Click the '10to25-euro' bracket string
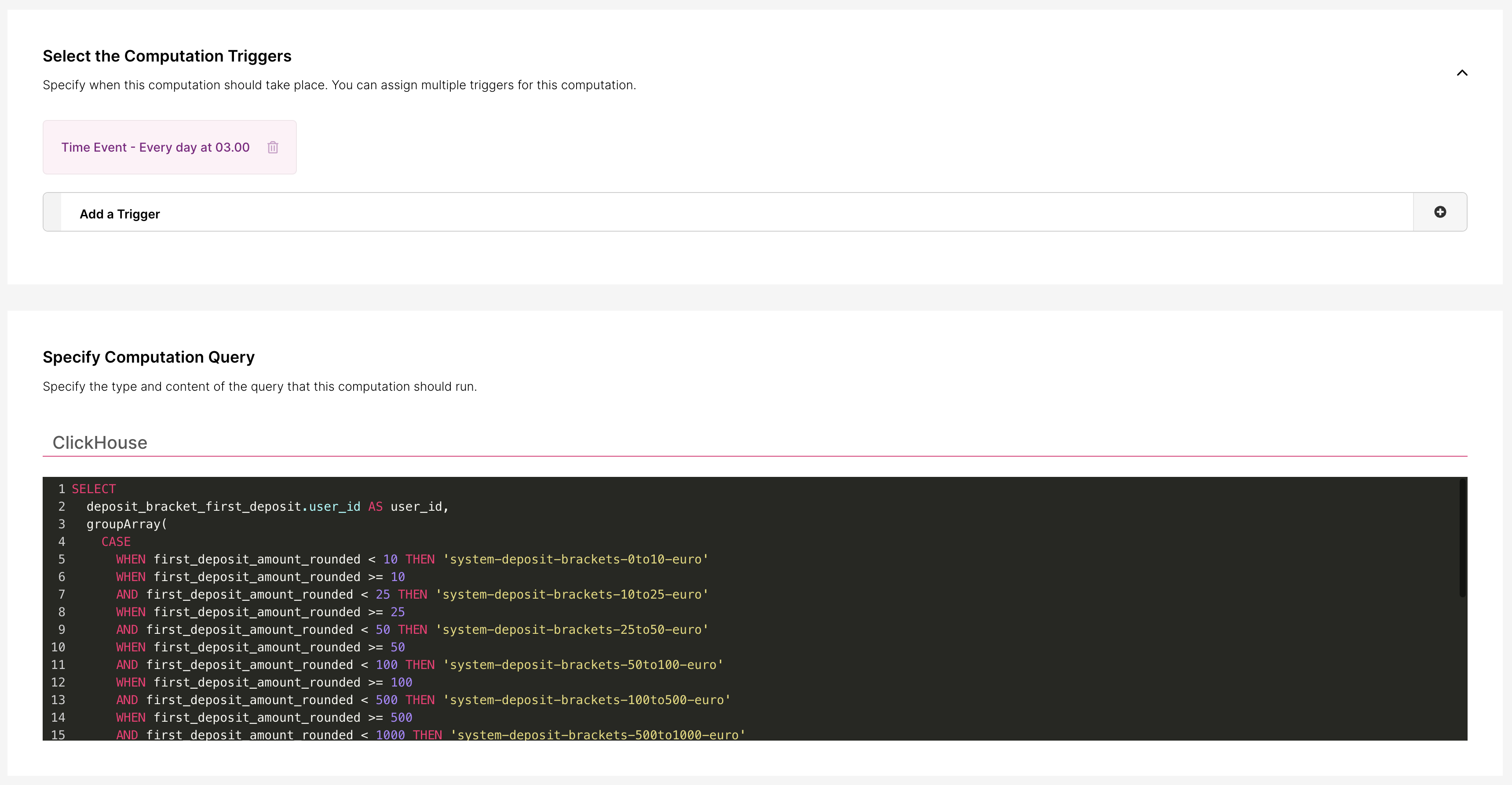The width and height of the screenshot is (1512, 785). [572, 594]
